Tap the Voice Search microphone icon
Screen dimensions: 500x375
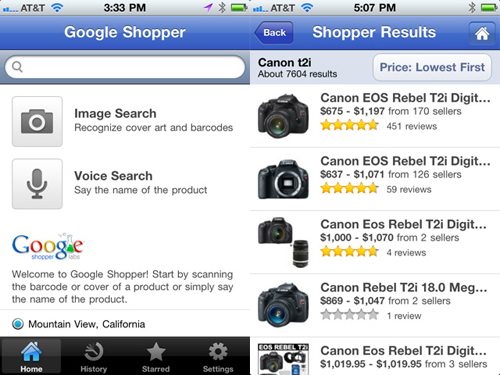tap(37, 184)
